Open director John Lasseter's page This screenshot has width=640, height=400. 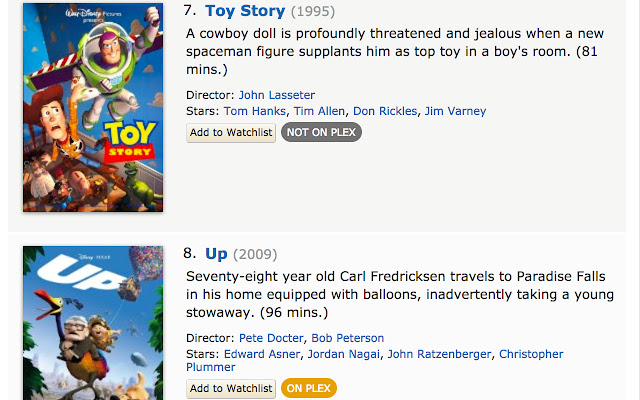point(276,95)
